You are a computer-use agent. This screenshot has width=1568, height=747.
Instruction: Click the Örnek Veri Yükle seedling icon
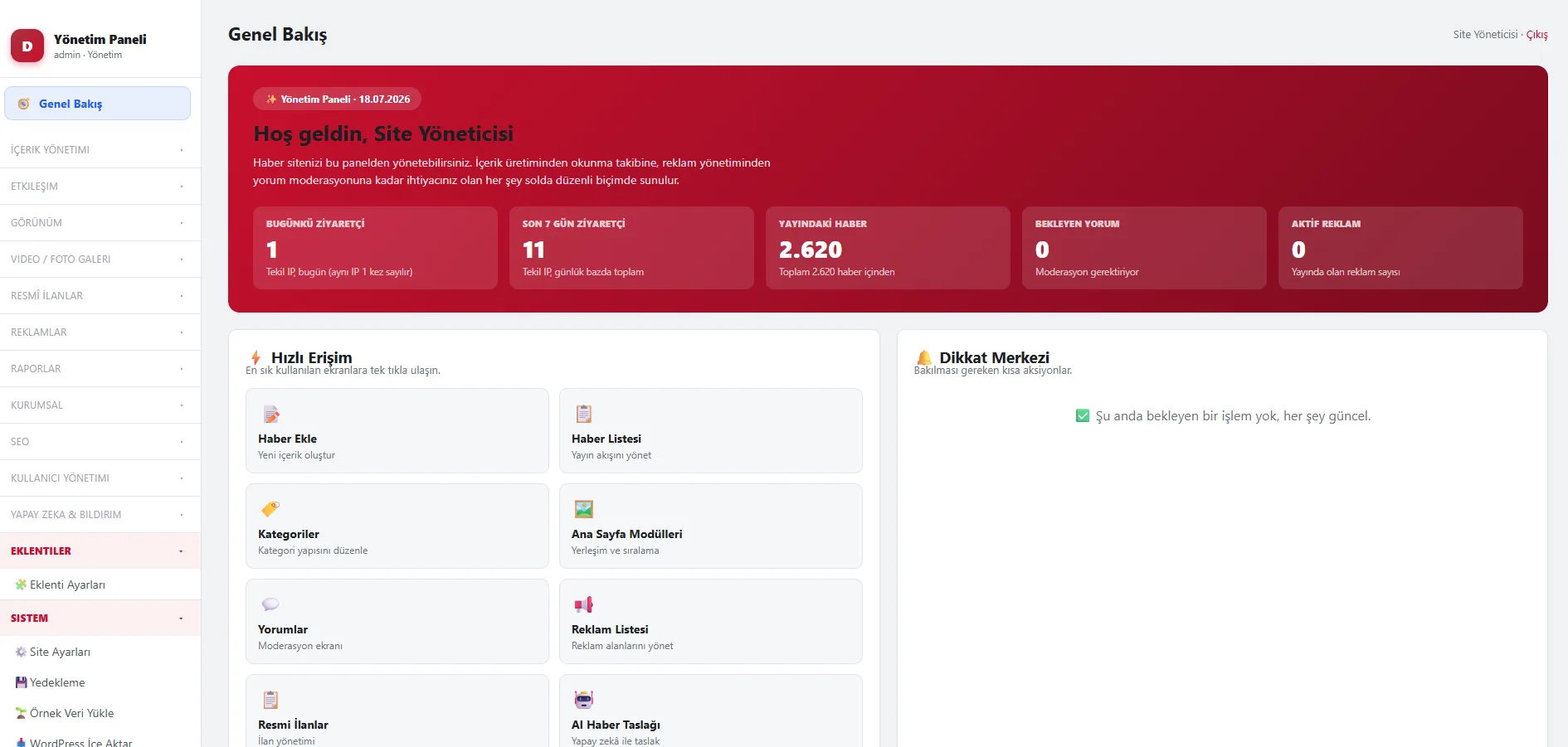click(x=21, y=713)
